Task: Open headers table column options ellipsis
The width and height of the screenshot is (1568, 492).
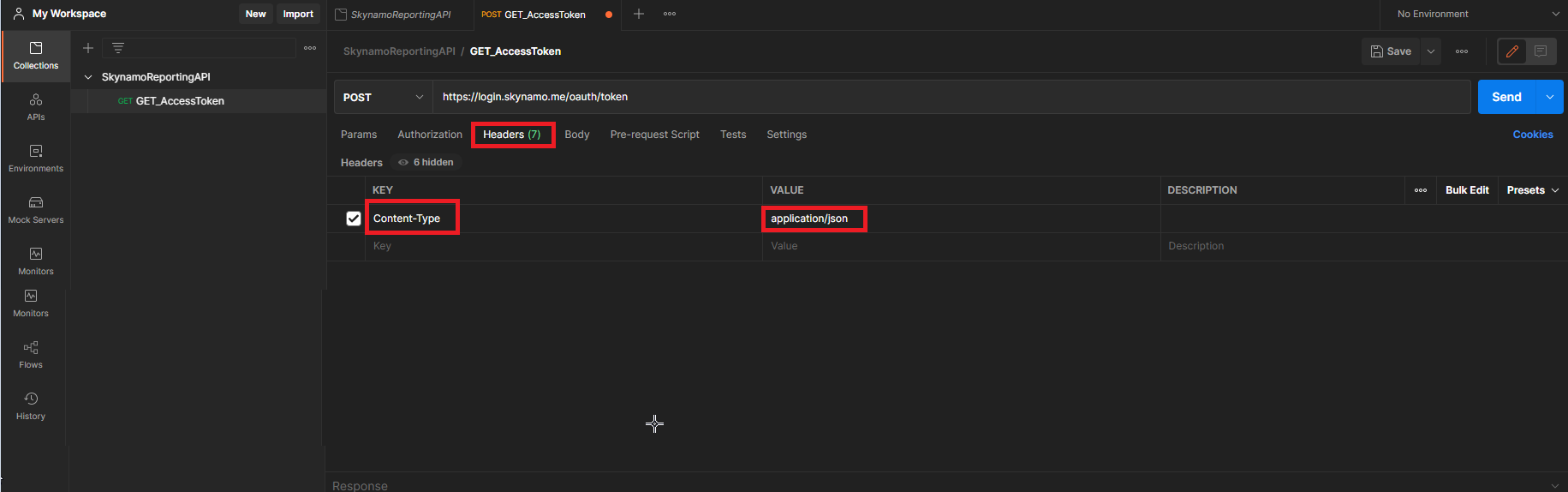Action: tap(1421, 190)
